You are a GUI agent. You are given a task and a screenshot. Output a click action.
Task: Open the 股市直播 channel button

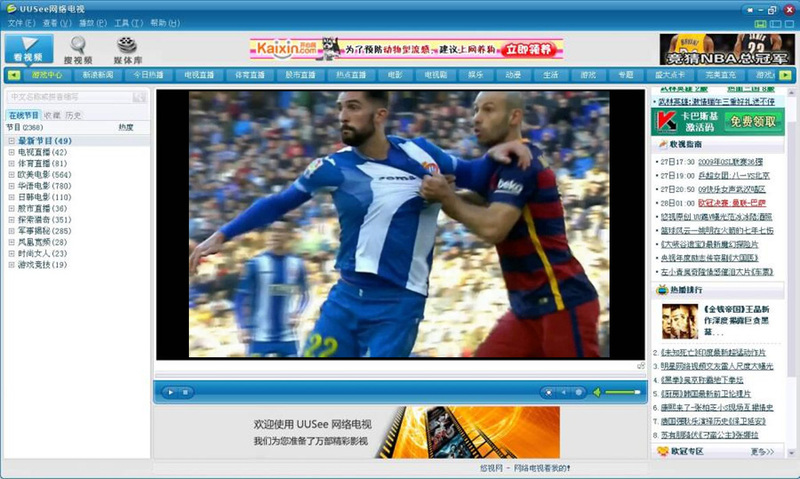300,75
